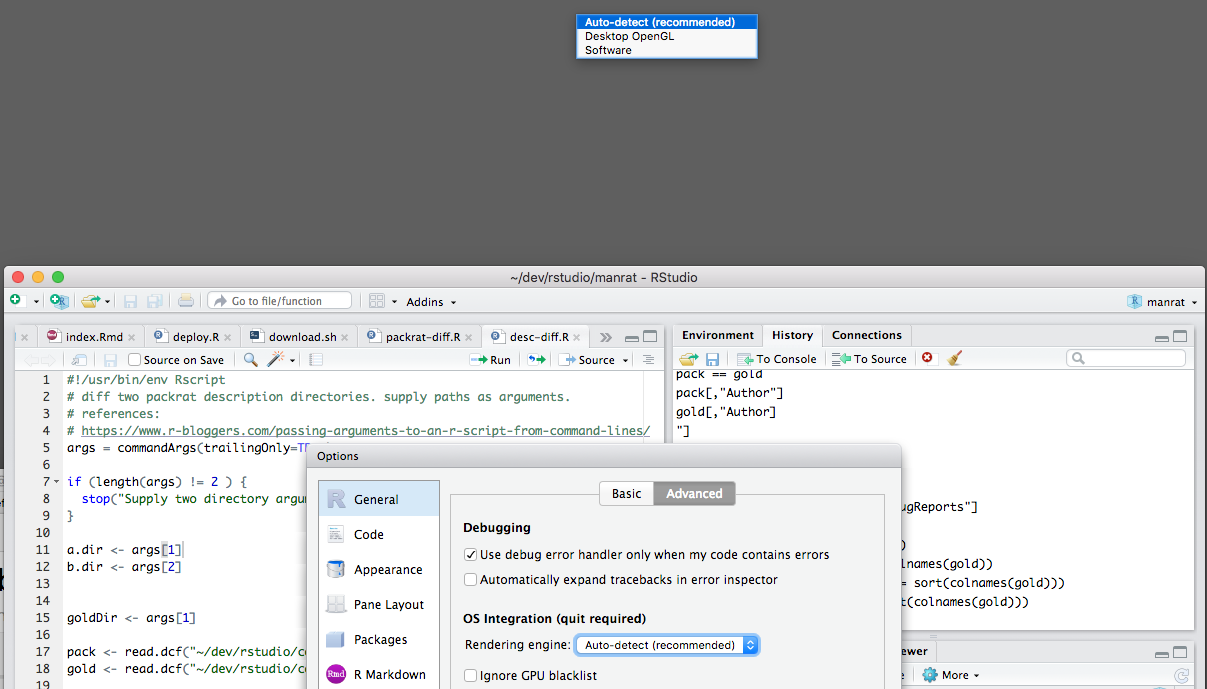The image size is (1207, 689).
Task: Open the Source button dropdown arrow
Action: [625, 359]
